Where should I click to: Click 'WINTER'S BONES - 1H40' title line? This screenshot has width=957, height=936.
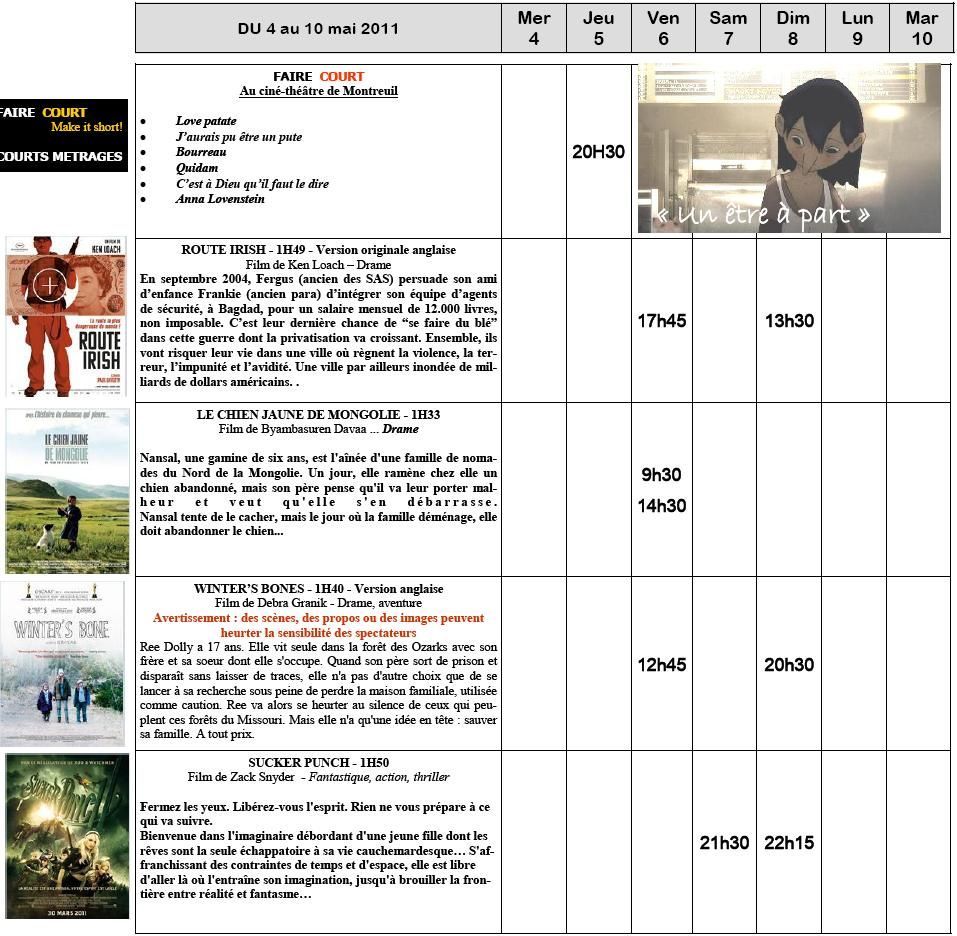[319, 589]
